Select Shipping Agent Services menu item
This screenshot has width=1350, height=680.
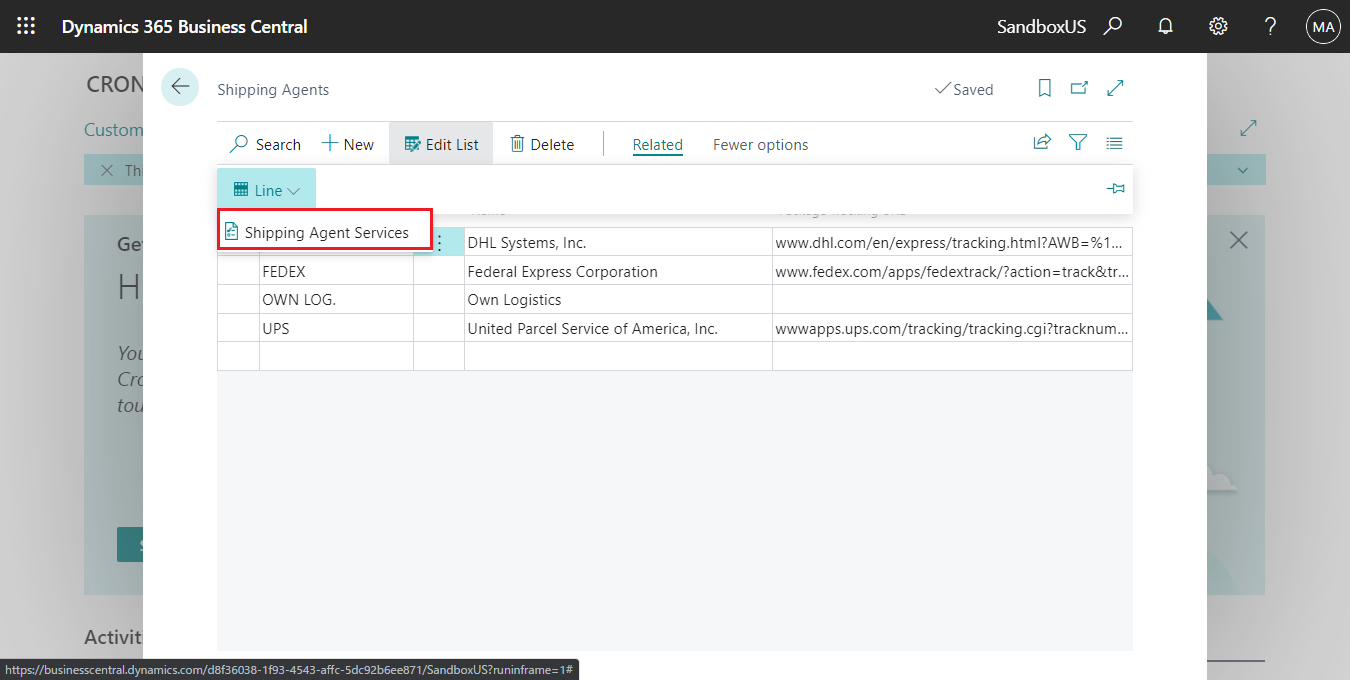(326, 232)
